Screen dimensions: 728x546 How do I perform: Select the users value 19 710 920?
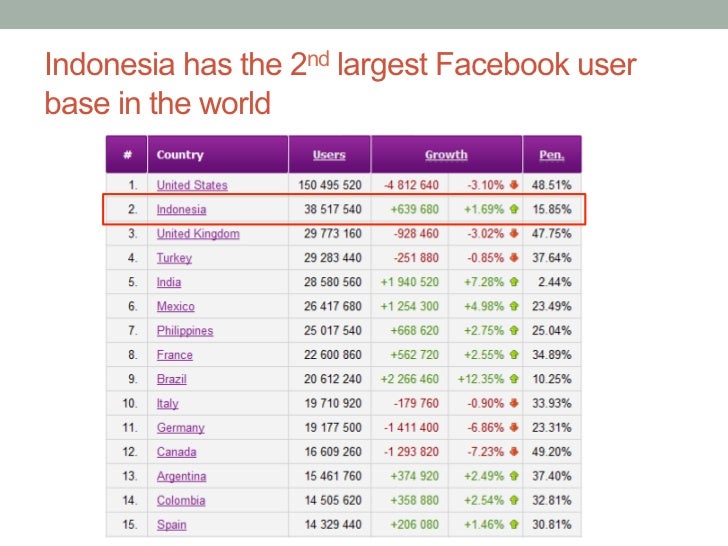[x=333, y=403]
